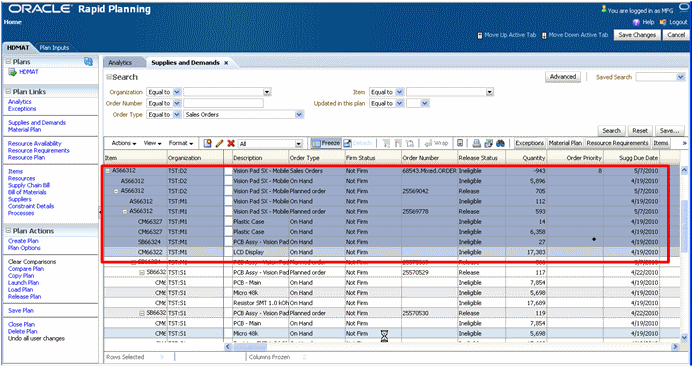Open the Actions menu

[x=124, y=143]
